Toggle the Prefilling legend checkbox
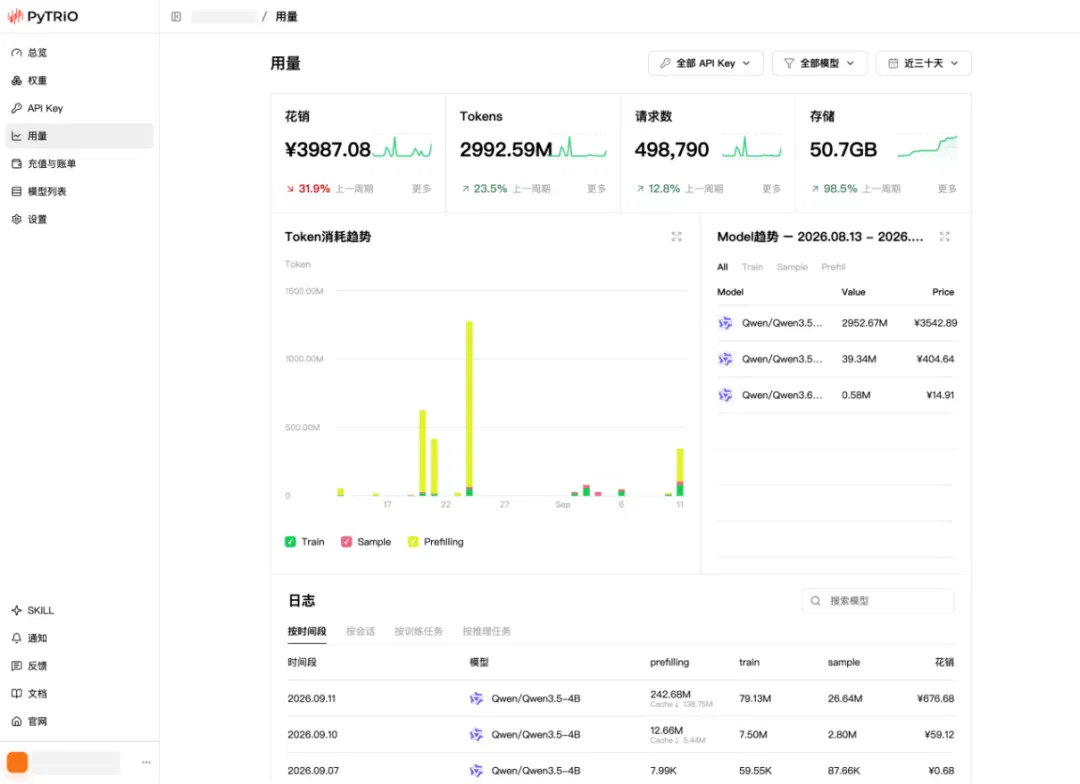1080x784 pixels. pyautogui.click(x=413, y=541)
